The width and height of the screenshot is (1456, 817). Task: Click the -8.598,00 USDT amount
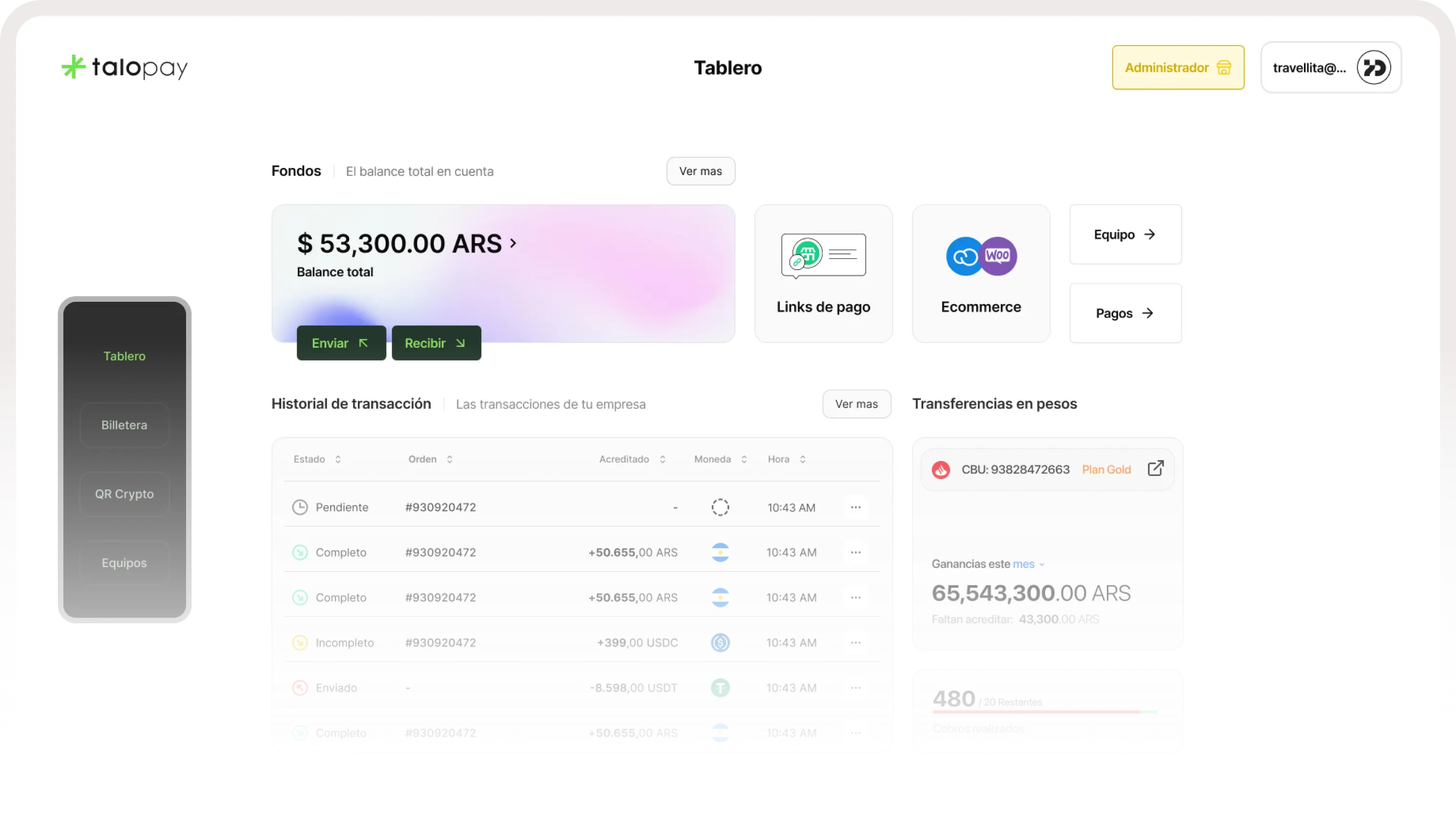tap(633, 688)
